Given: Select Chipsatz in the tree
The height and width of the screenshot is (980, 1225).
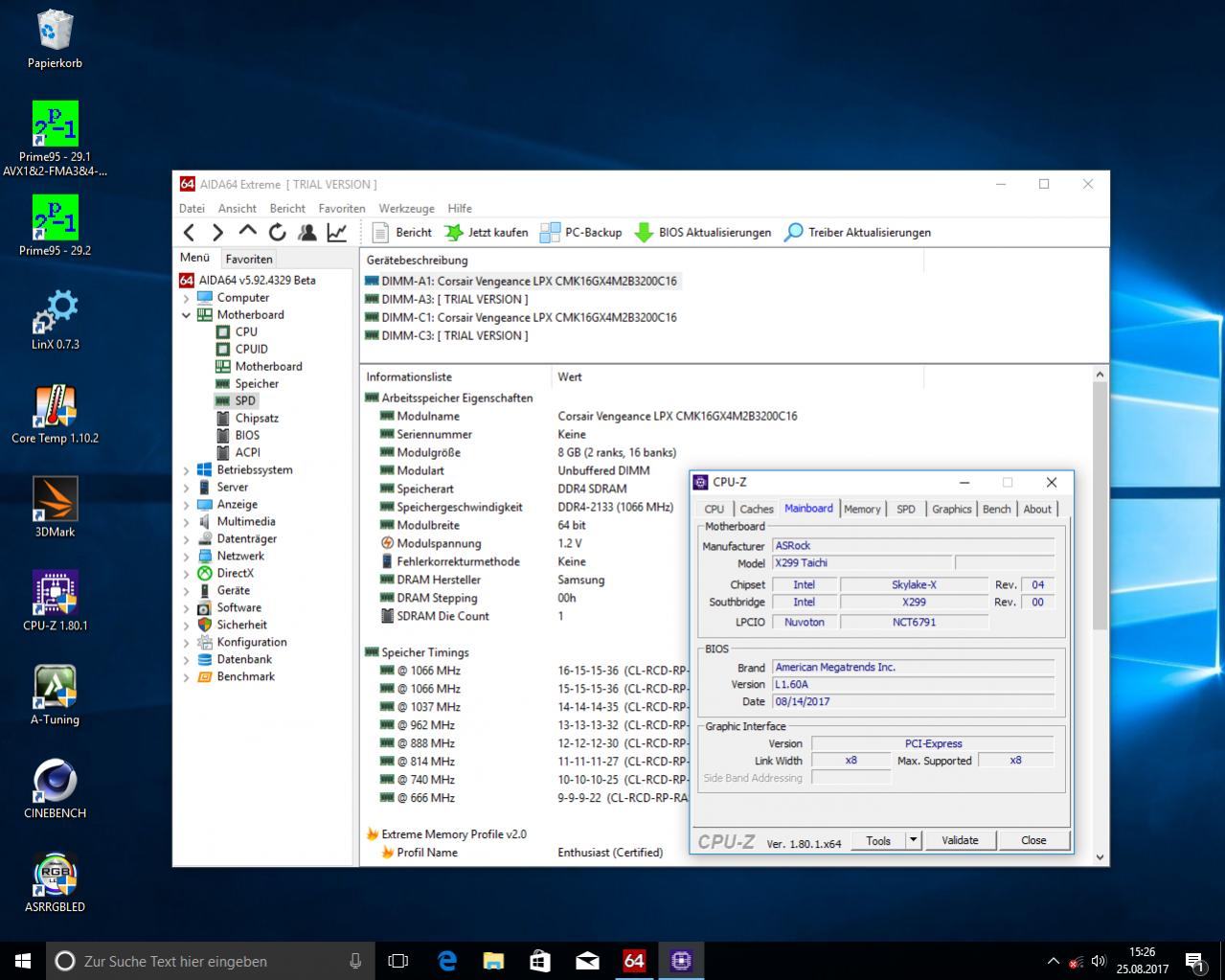Looking at the screenshot, I should coord(247,418).
